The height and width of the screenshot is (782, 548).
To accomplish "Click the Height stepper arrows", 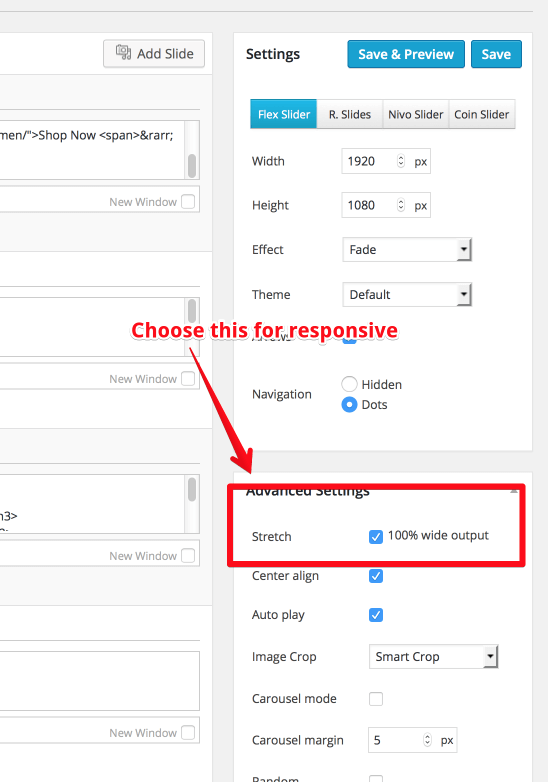I will tap(401, 205).
